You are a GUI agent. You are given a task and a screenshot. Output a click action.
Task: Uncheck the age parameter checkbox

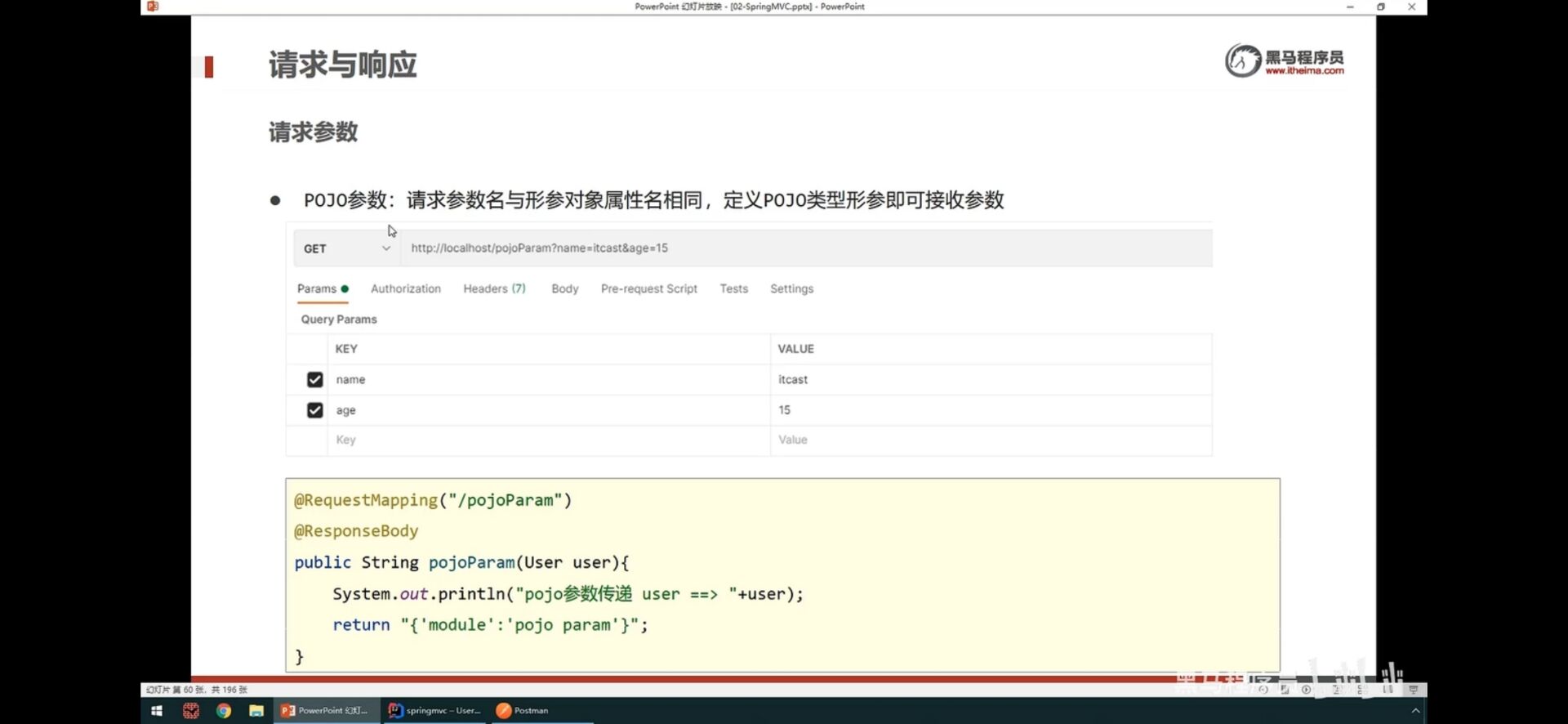314,410
